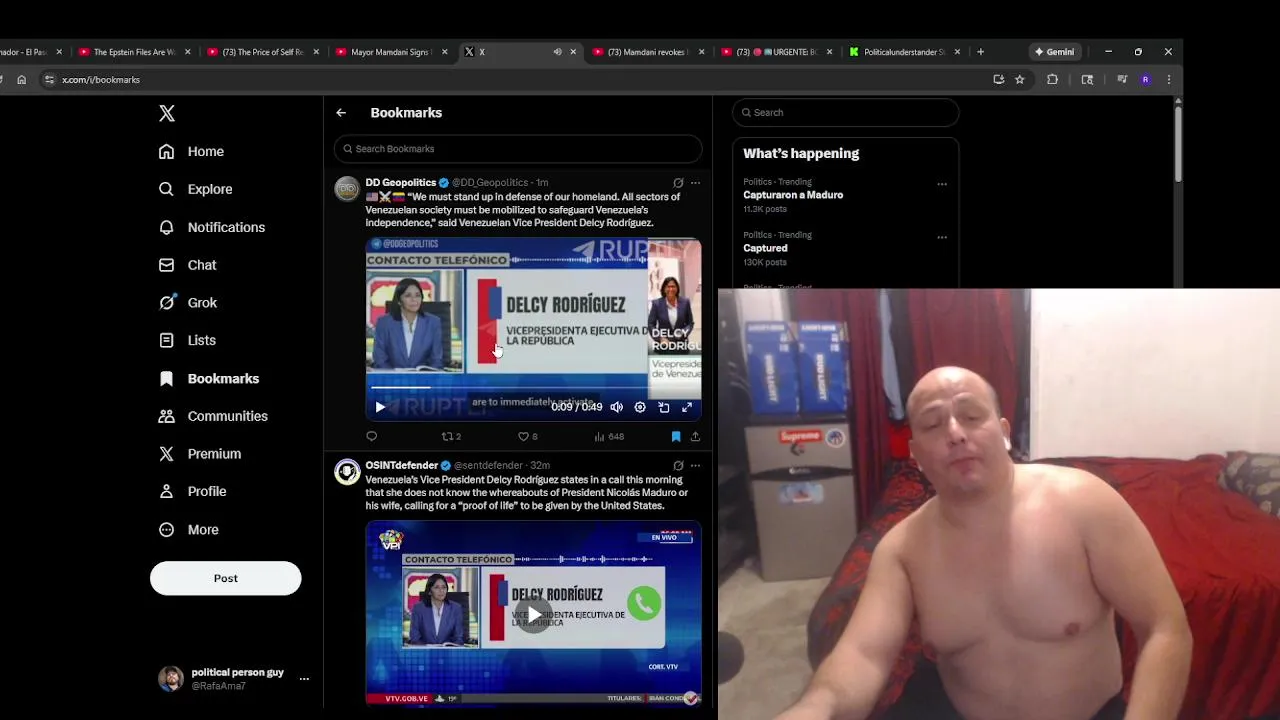The height and width of the screenshot is (720, 1280).
Task: Switch to The Price of Self Re tab
Action: [x=262, y=52]
